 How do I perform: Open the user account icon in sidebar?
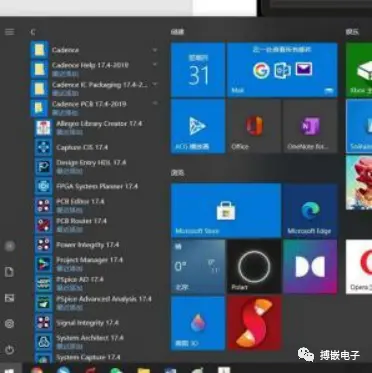click(x=10, y=246)
